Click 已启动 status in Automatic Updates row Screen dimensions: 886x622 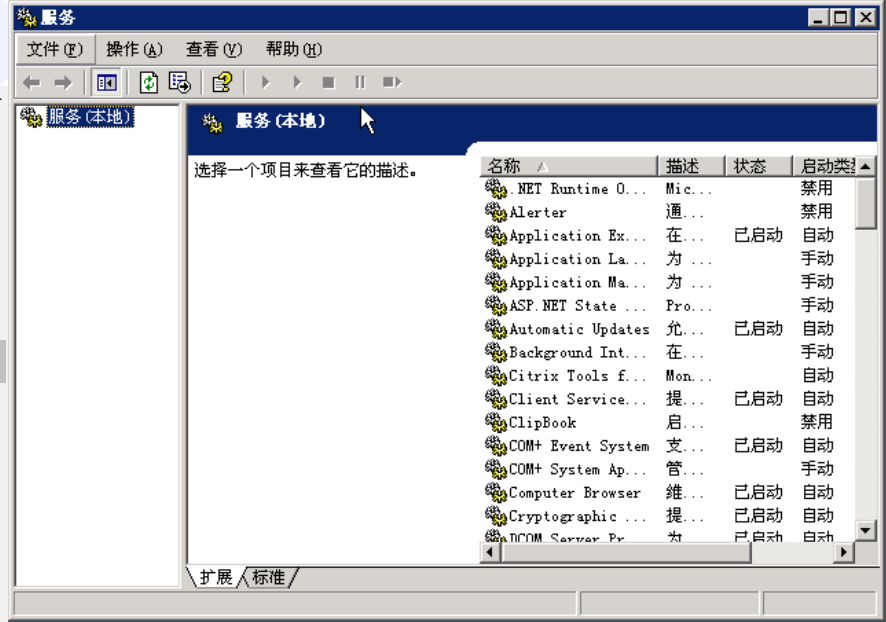[758, 329]
